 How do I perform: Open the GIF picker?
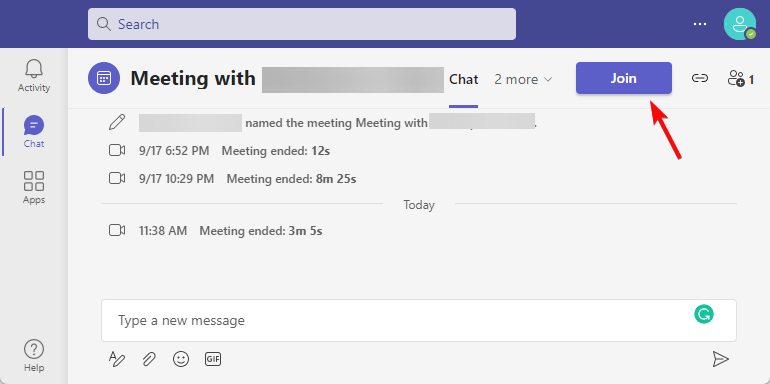coord(213,359)
